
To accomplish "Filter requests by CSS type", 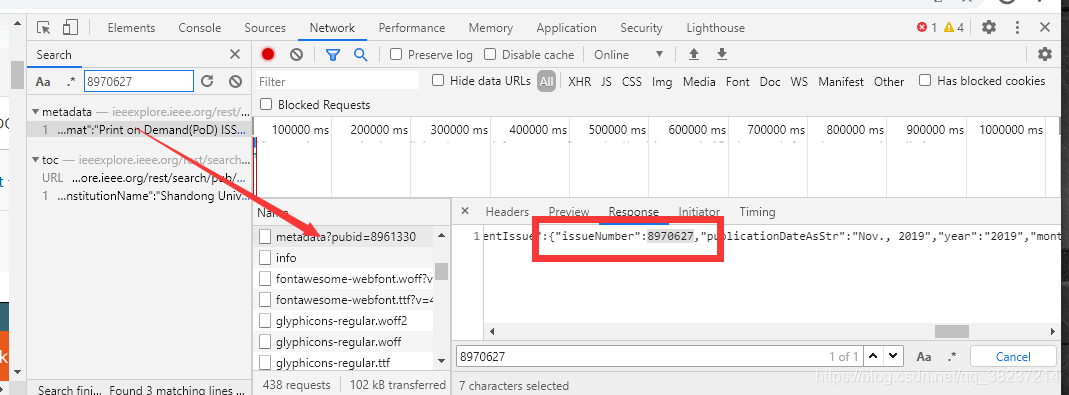I will tap(632, 81).
